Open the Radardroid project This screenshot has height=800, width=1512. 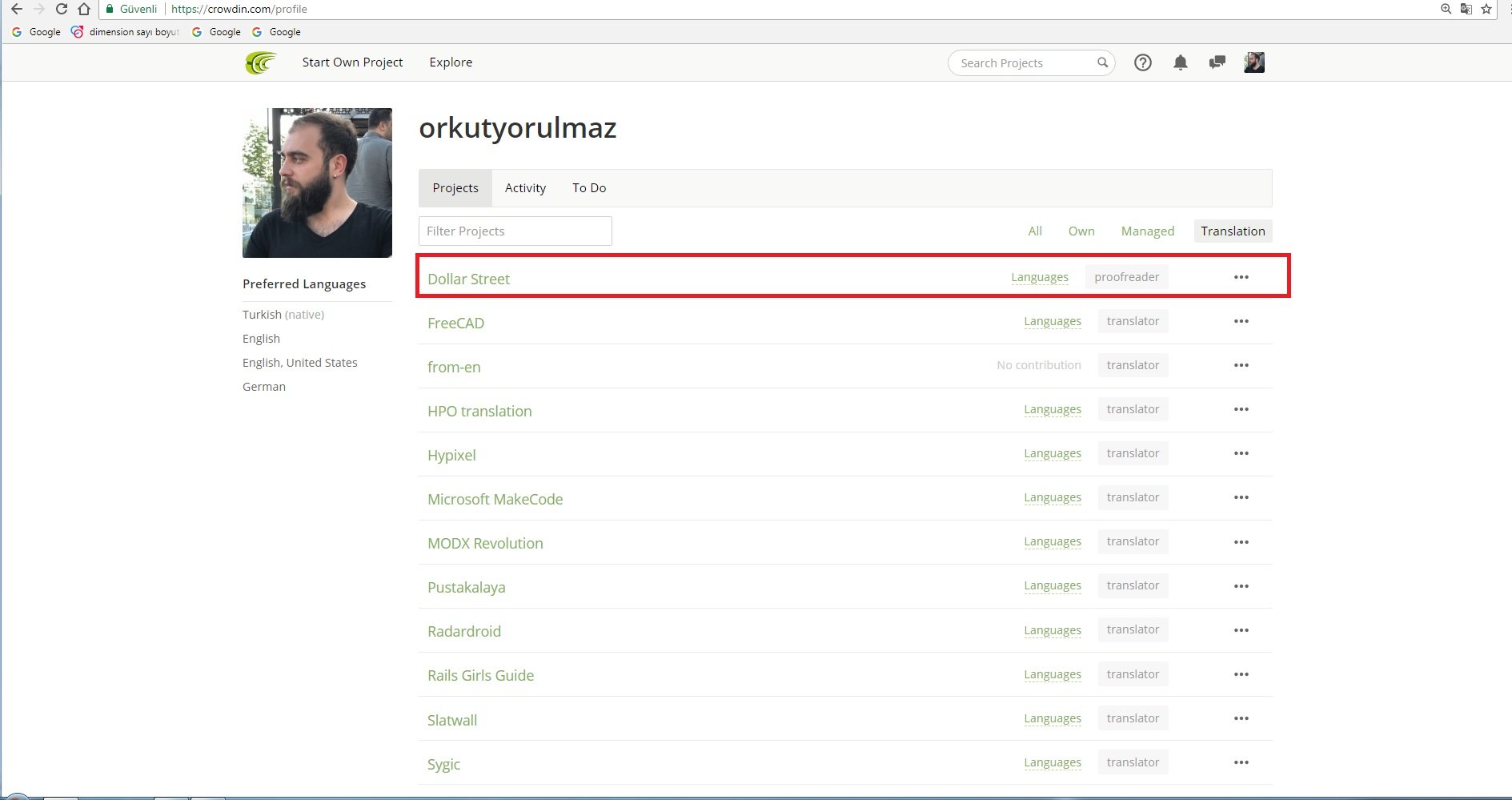coord(464,631)
